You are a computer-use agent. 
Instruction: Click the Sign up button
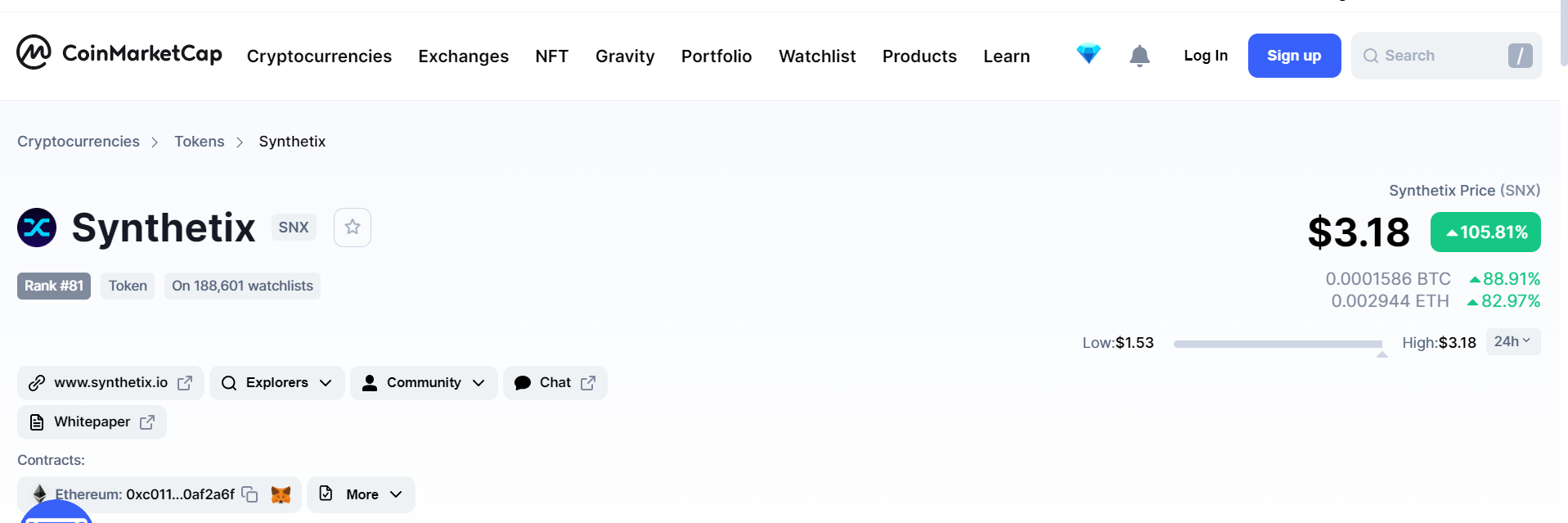pos(1293,56)
